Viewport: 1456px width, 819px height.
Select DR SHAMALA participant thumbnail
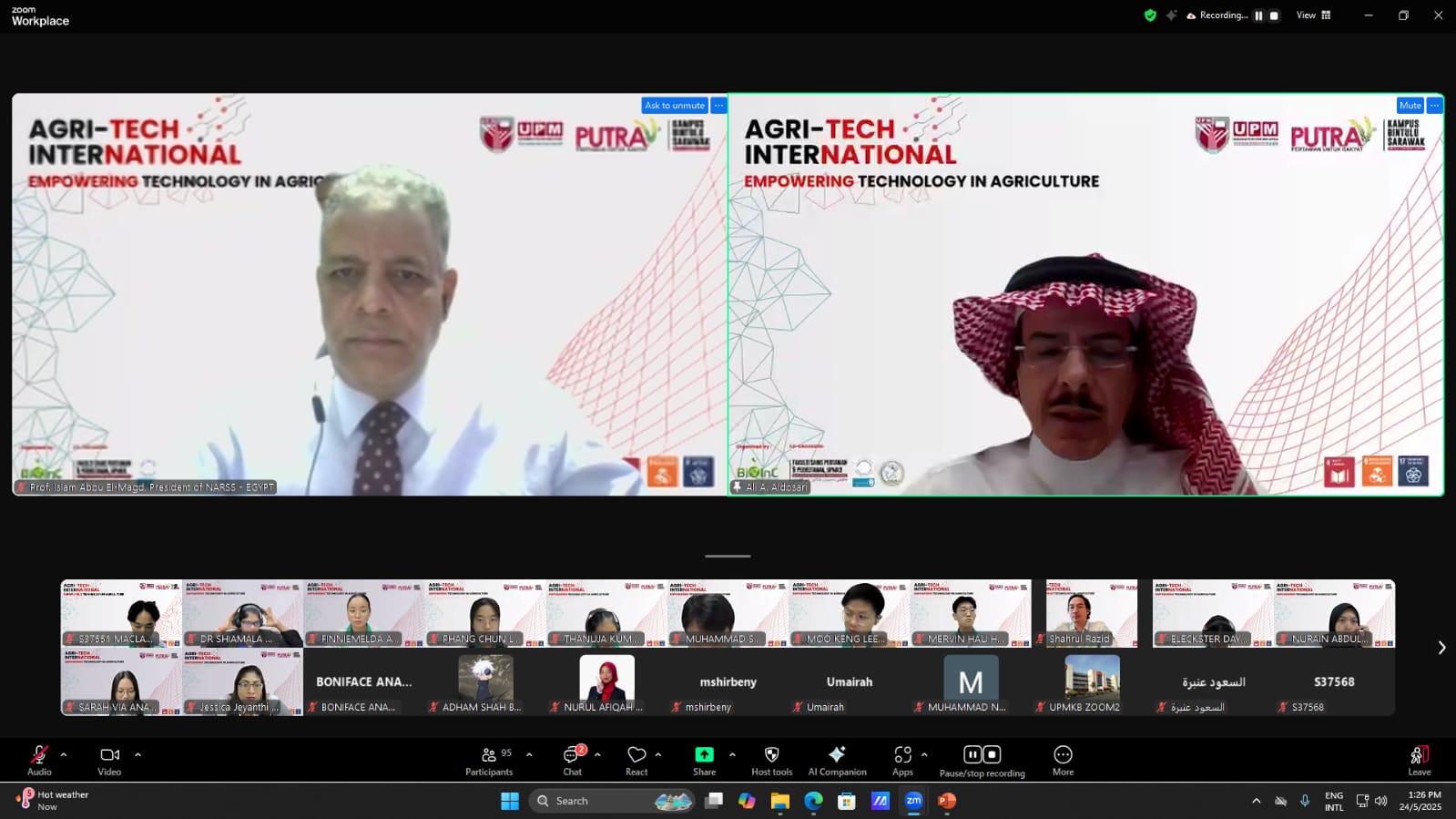click(242, 613)
